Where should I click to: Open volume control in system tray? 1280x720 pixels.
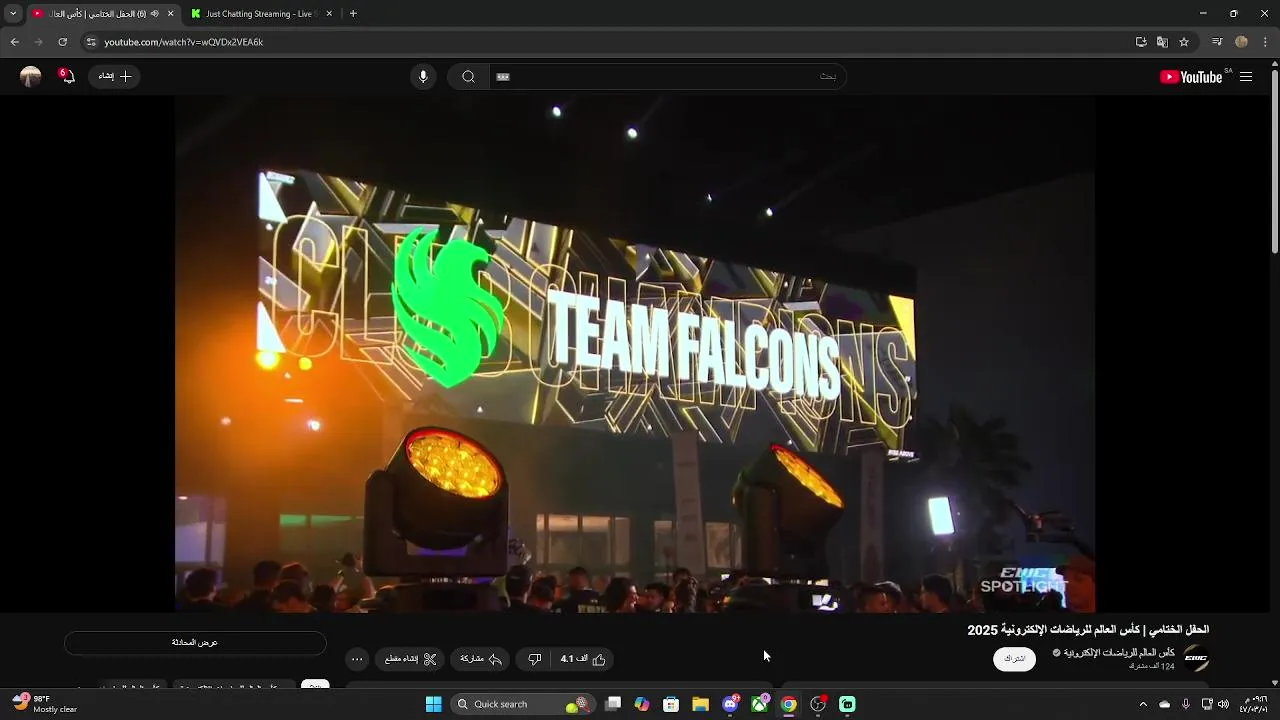point(1223,704)
